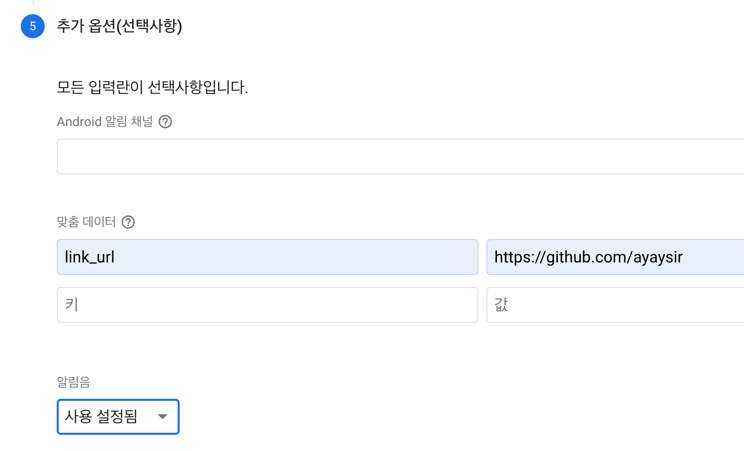
Task: Click the empty 키 input field
Action: (267, 305)
